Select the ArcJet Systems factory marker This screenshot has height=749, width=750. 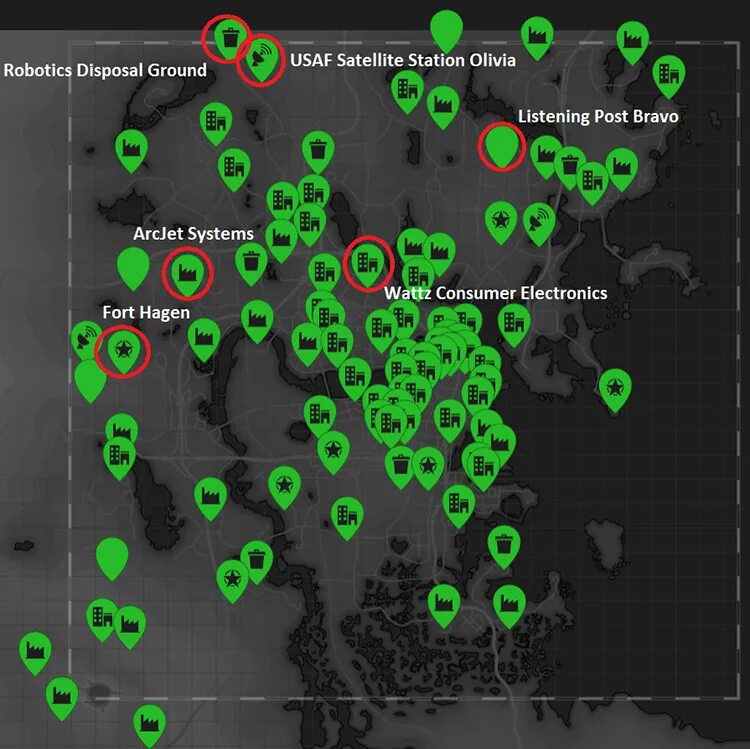click(x=188, y=273)
